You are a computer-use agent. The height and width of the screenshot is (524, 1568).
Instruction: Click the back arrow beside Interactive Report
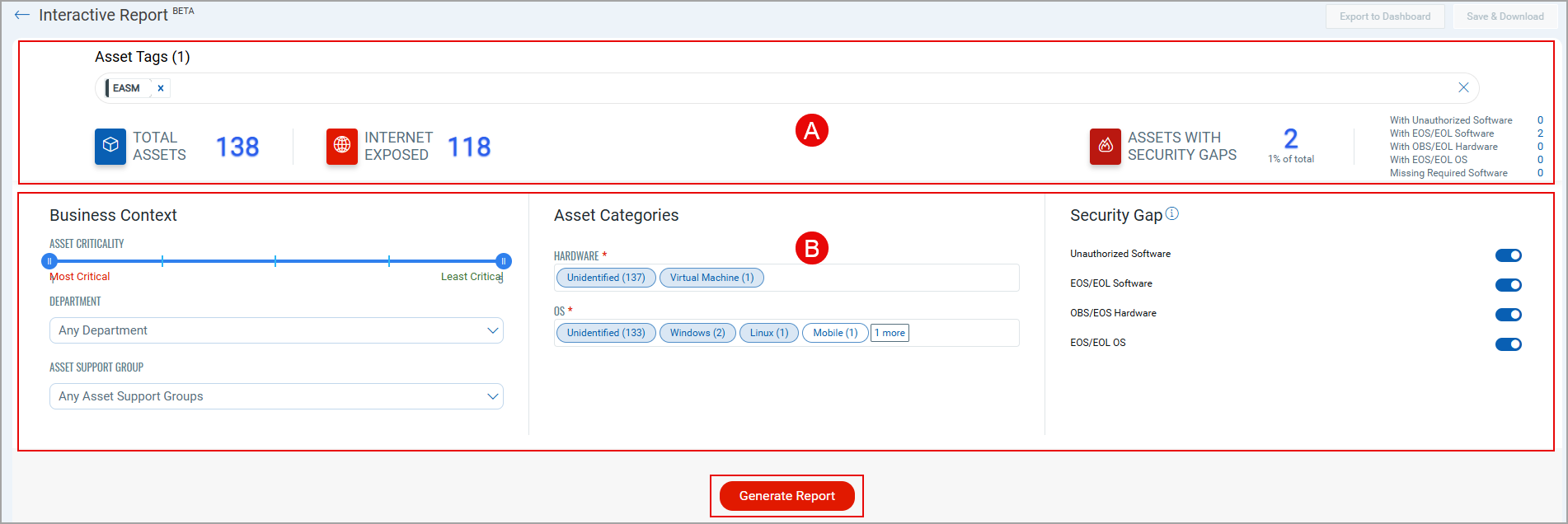point(22,16)
